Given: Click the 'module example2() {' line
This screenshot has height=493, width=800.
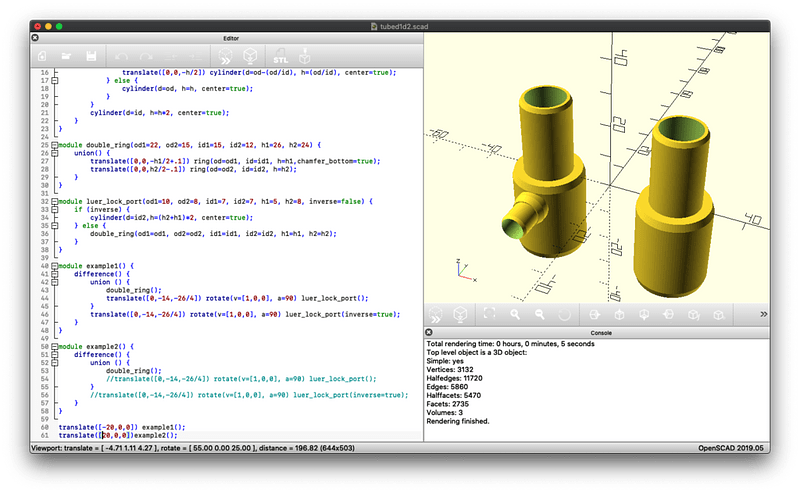Looking at the screenshot, I should tap(96, 347).
